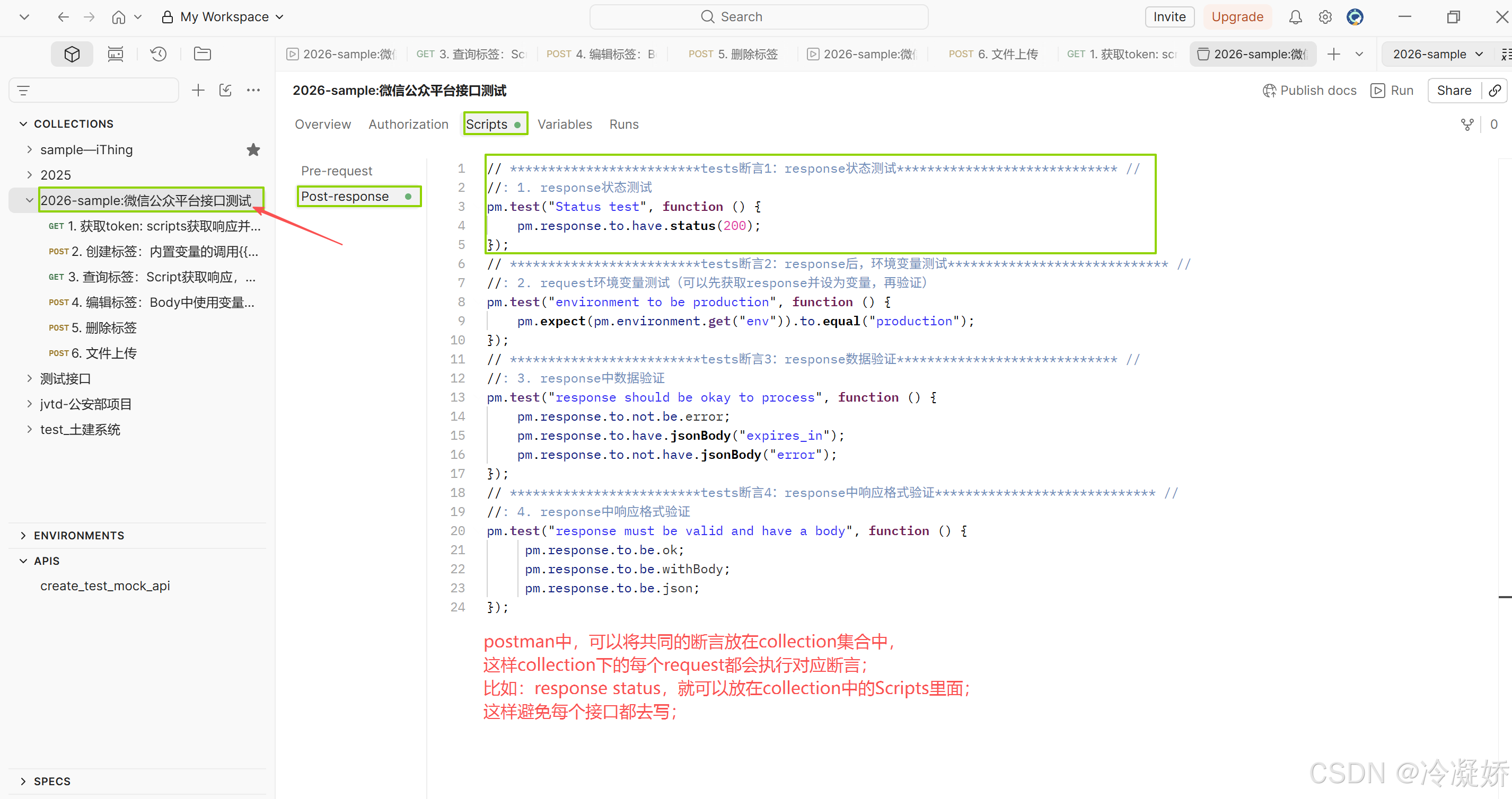Click into script editor line 14
The height and width of the screenshot is (799, 1512).
tap(623, 416)
